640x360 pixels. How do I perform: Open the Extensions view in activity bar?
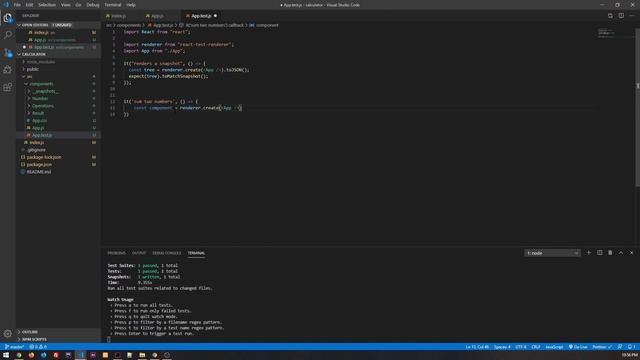pyautogui.click(x=8, y=87)
